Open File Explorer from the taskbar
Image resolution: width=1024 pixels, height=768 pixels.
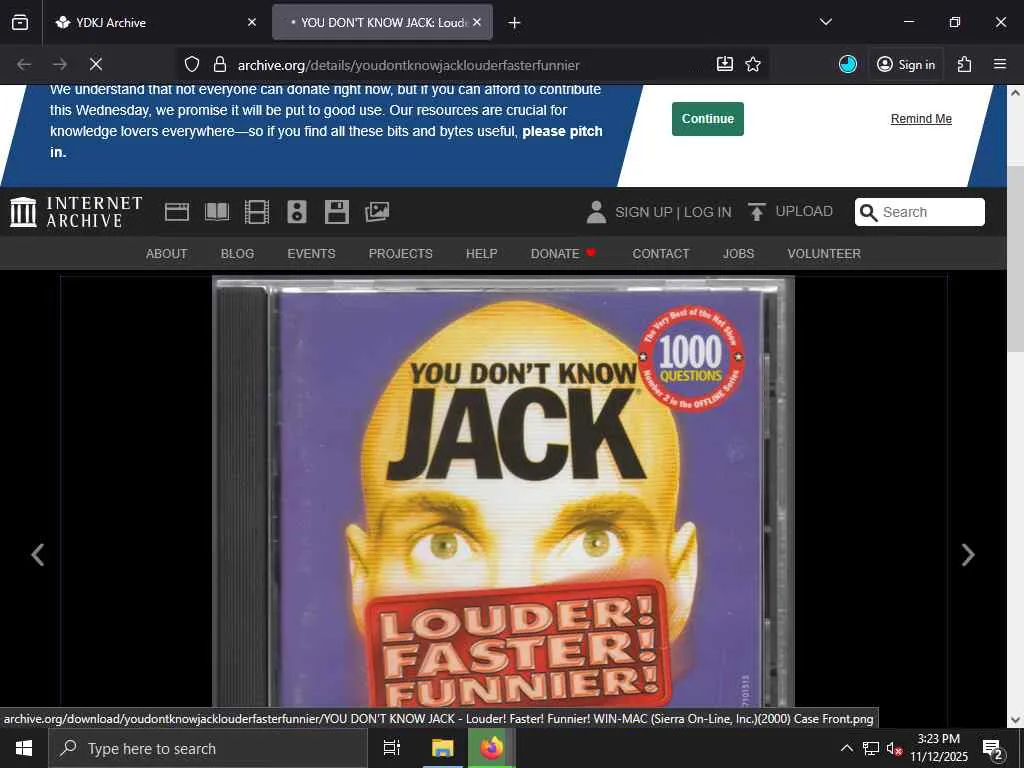point(442,748)
